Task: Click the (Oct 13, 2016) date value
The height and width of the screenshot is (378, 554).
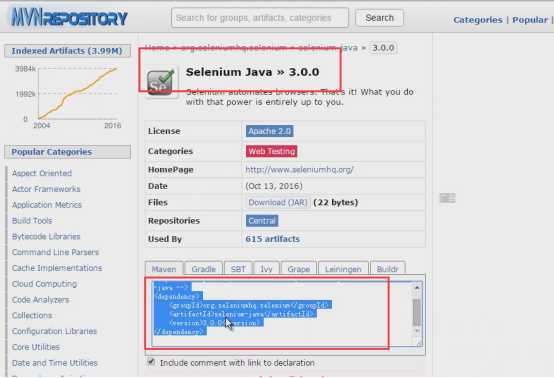Action: 274,186
